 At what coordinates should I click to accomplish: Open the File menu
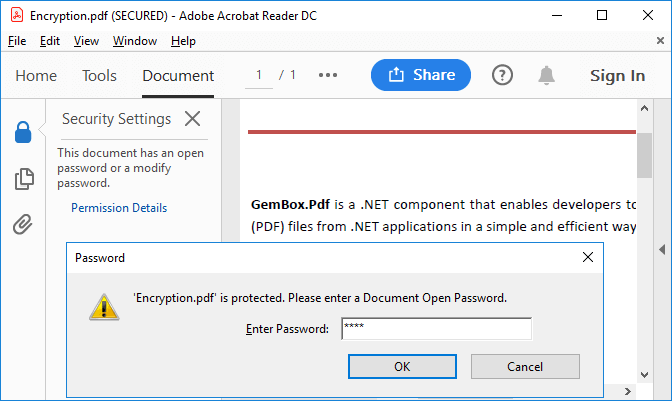(x=17, y=41)
